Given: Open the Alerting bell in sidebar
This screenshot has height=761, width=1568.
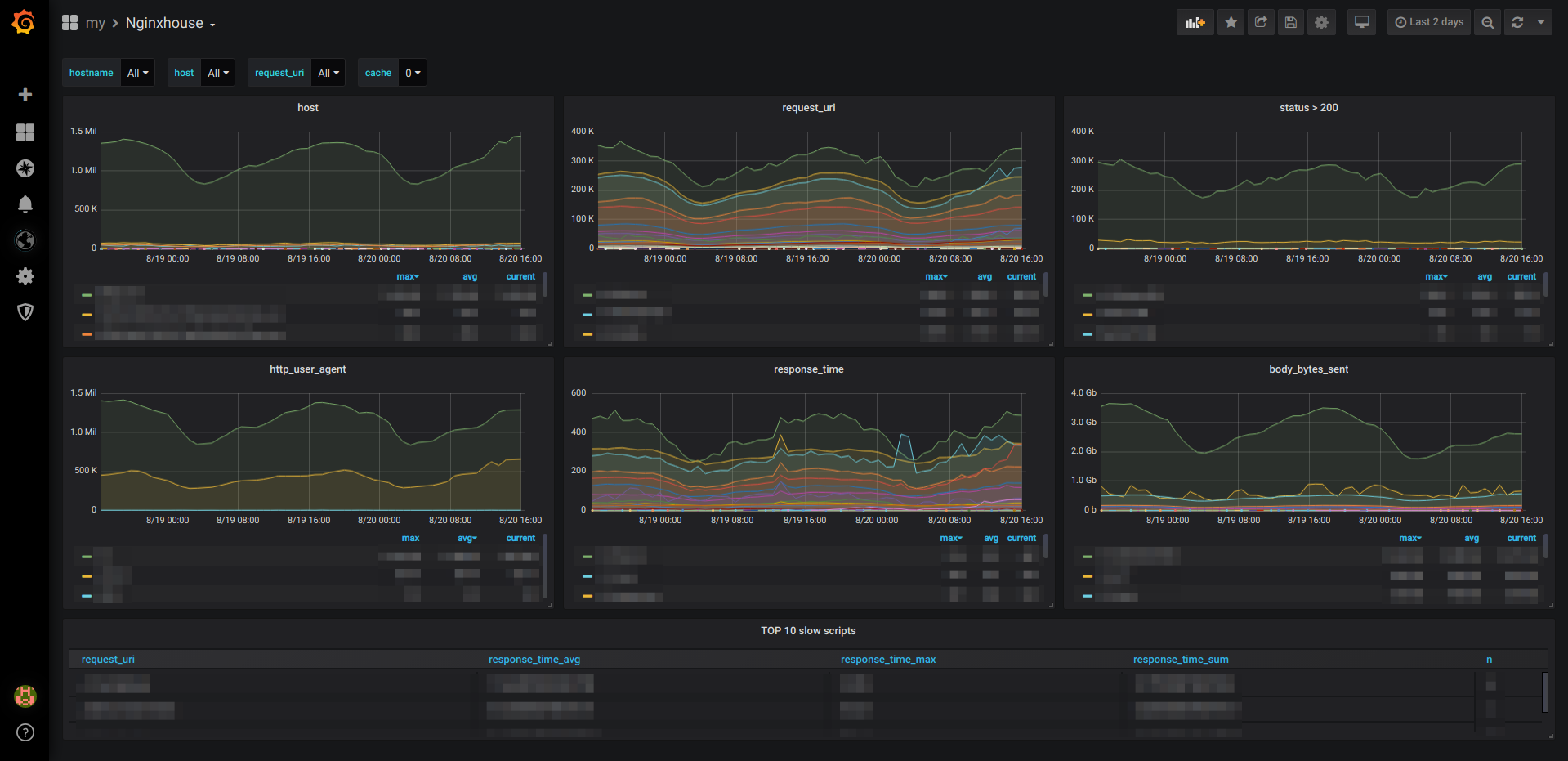Looking at the screenshot, I should [25, 204].
